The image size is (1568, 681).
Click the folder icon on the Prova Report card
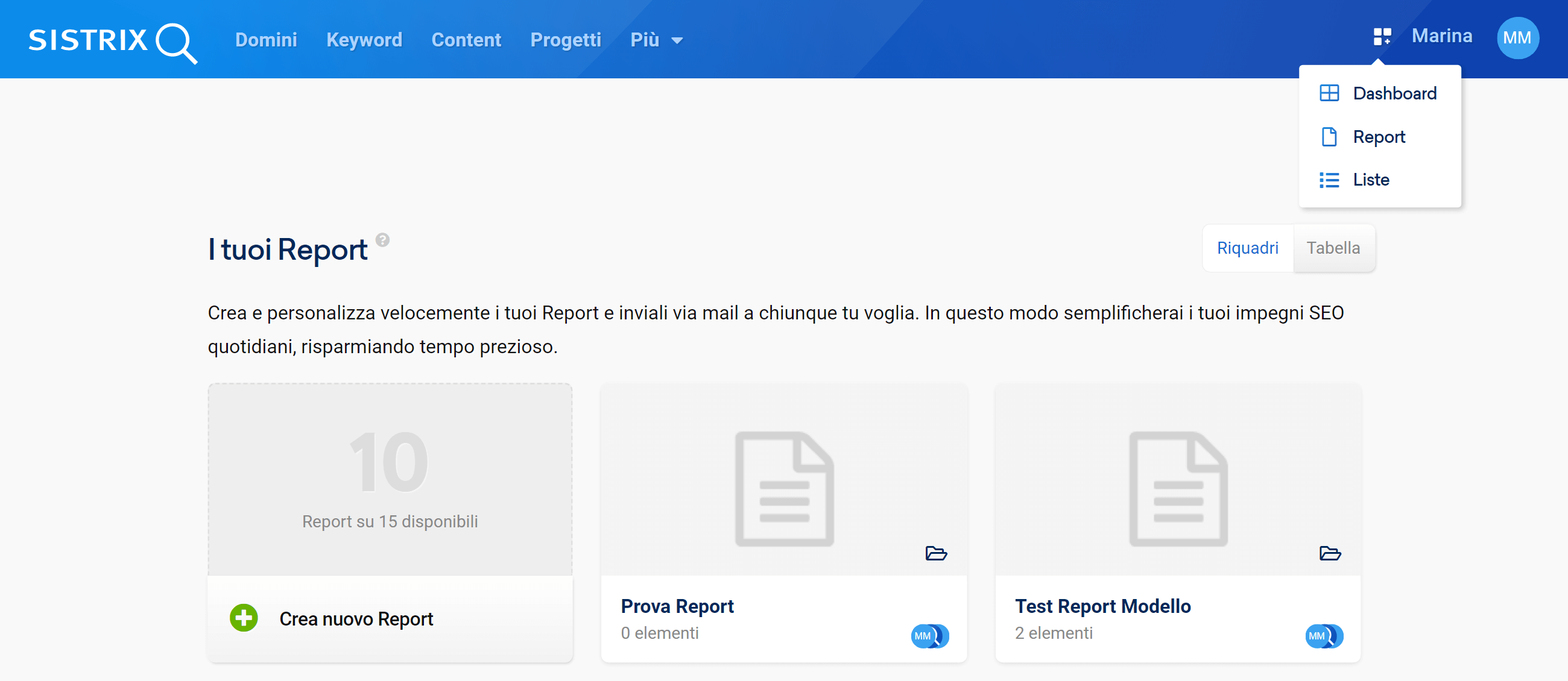pos(935,553)
